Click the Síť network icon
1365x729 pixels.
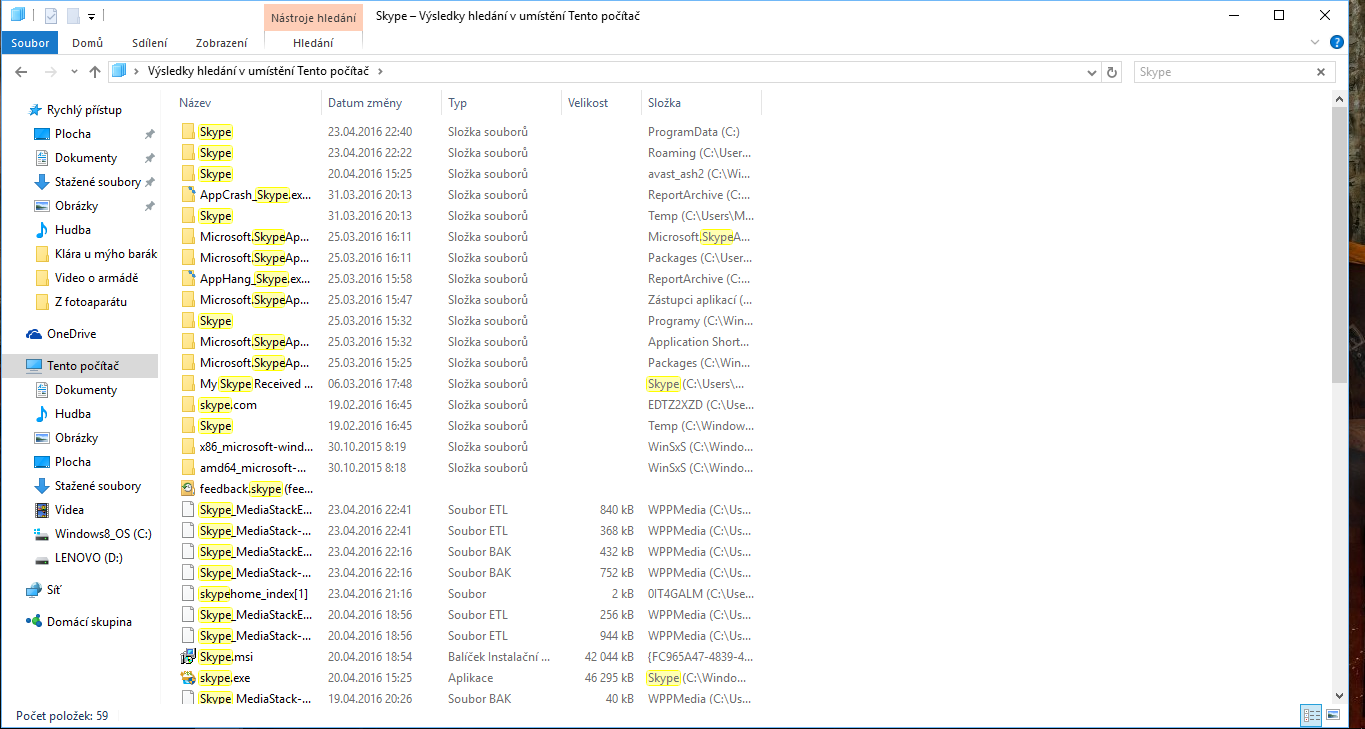(34, 590)
